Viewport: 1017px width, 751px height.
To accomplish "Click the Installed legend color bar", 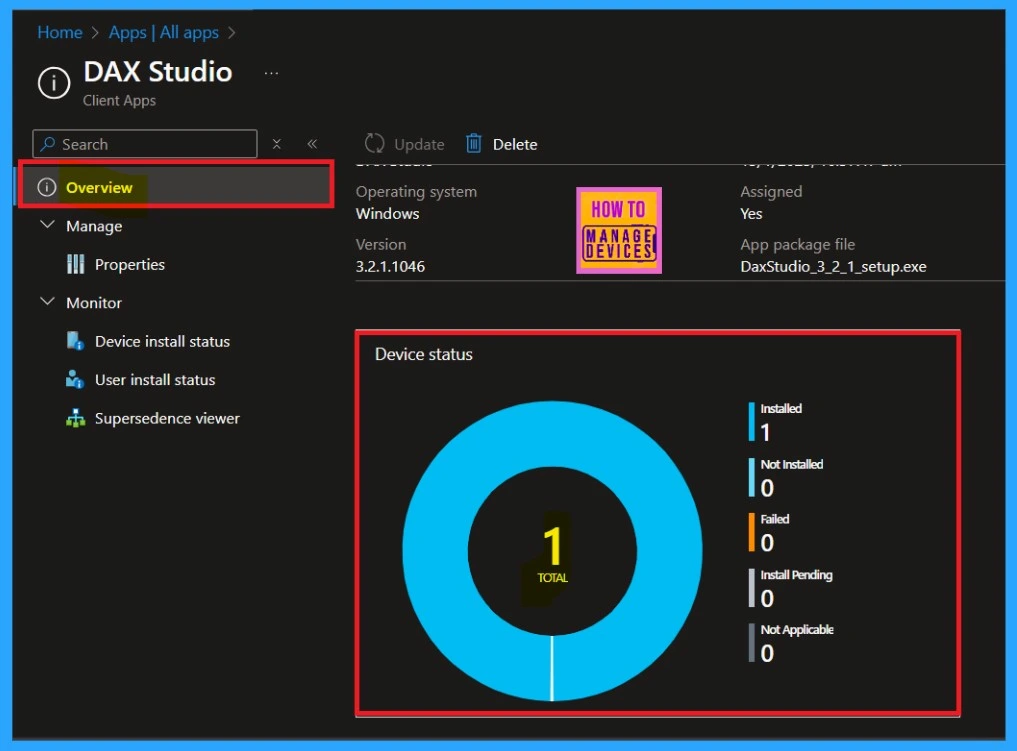I will click(x=751, y=422).
